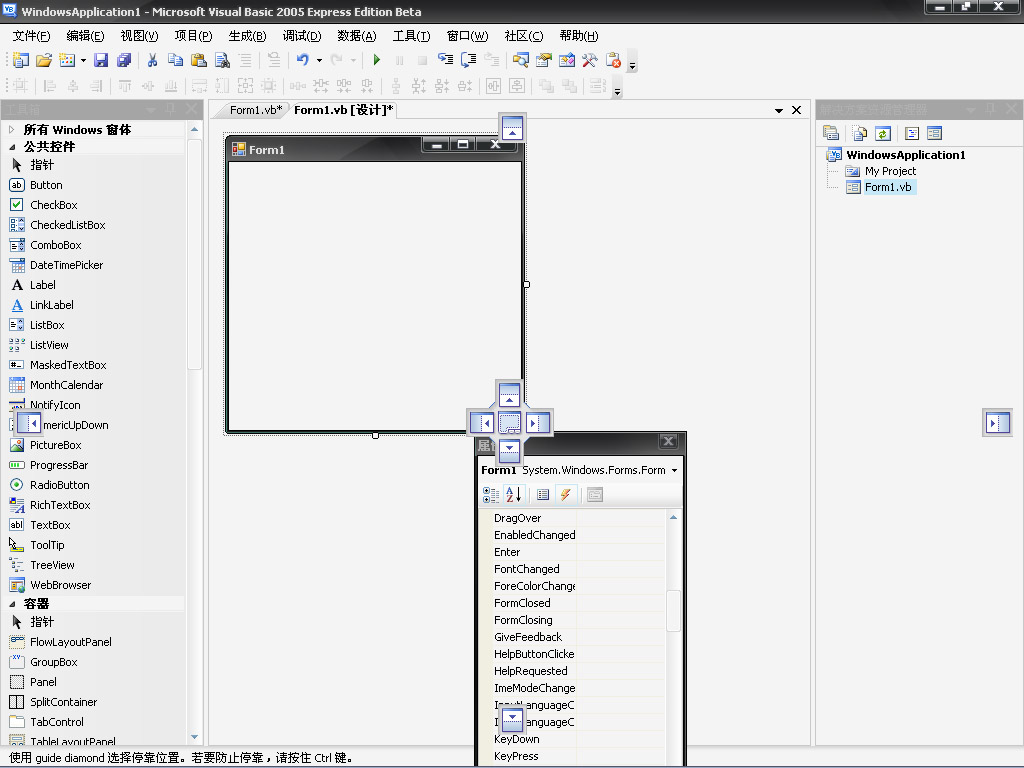Click View Code icon in Solution Explorer
The height and width of the screenshot is (768, 1024).
coord(912,133)
